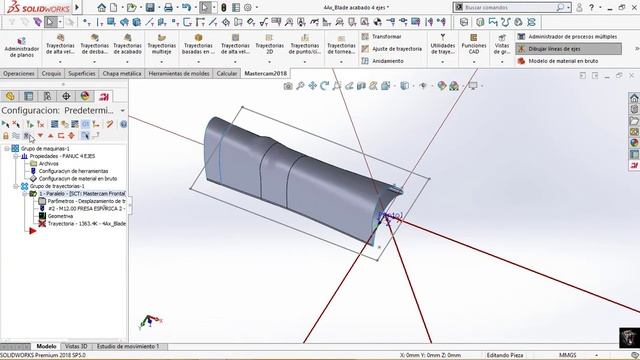Toggle the select cursor tool in title toolbar
Image resolution: width=640 pixels, height=360 pixels.
click(205, 7)
